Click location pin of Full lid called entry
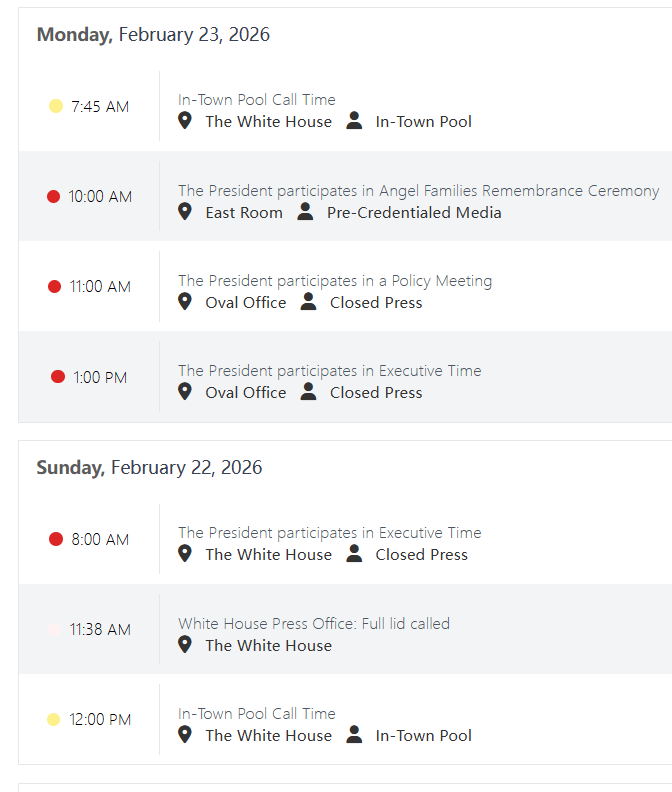The width and height of the screenshot is (672, 792). coord(184,645)
